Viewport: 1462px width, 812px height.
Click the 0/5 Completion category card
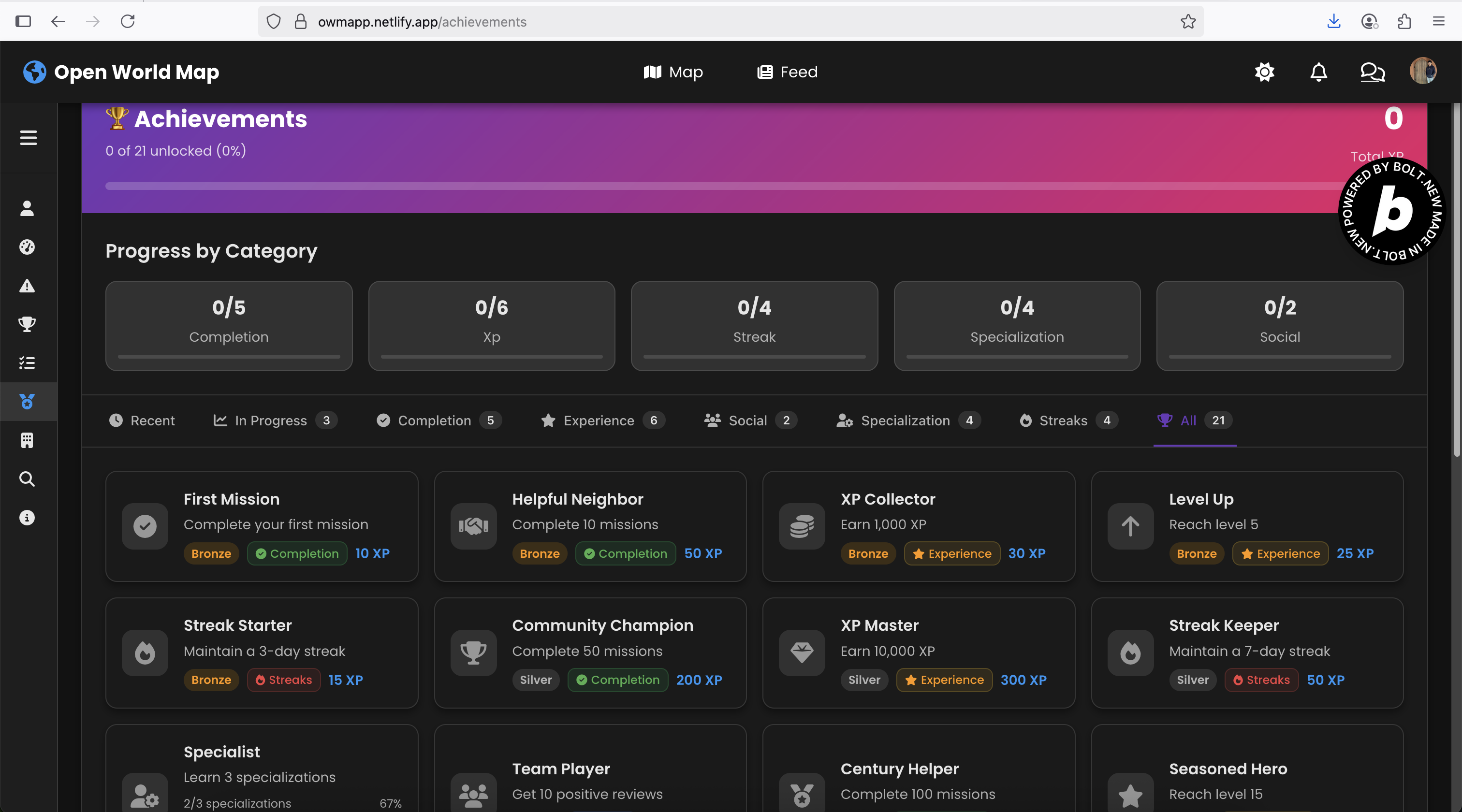[229, 326]
